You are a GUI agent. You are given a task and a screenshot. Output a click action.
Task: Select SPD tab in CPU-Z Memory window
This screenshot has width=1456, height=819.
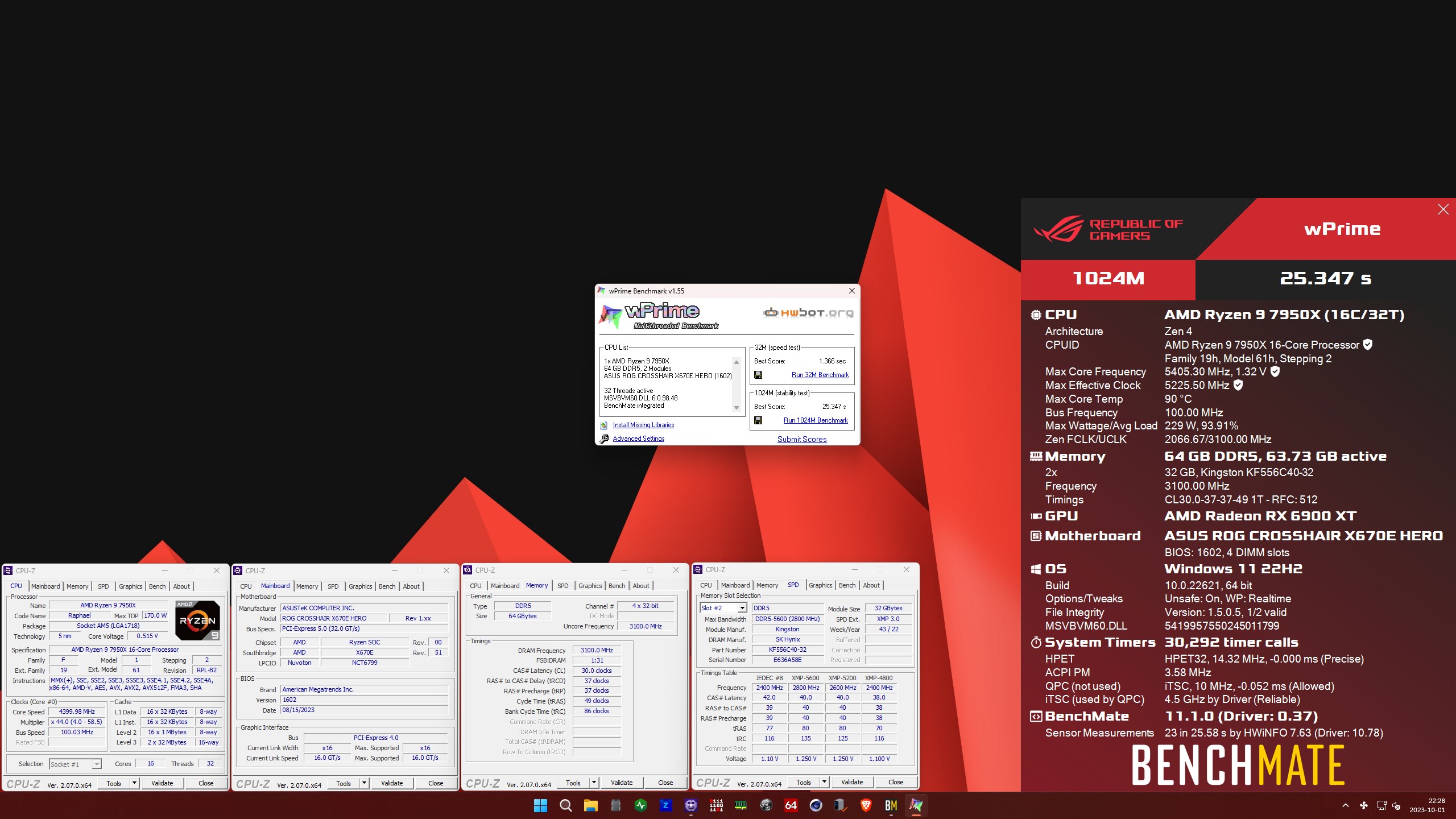coord(563,585)
